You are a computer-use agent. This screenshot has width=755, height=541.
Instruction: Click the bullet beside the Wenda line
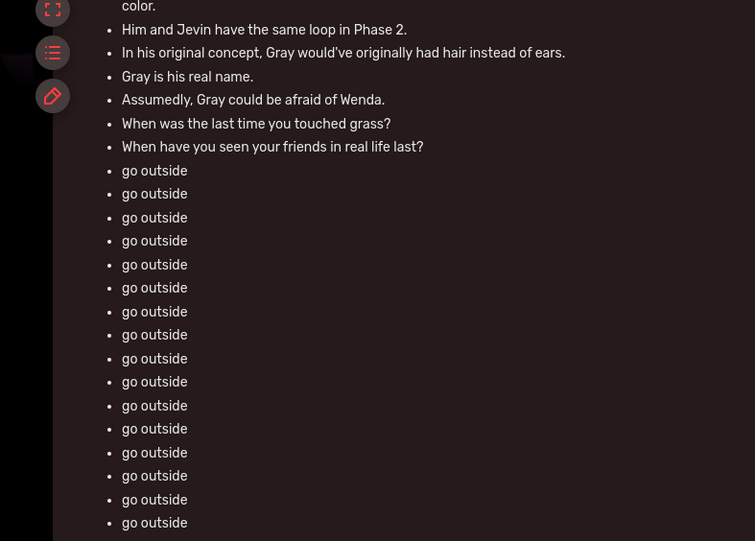pyautogui.click(x=109, y=101)
